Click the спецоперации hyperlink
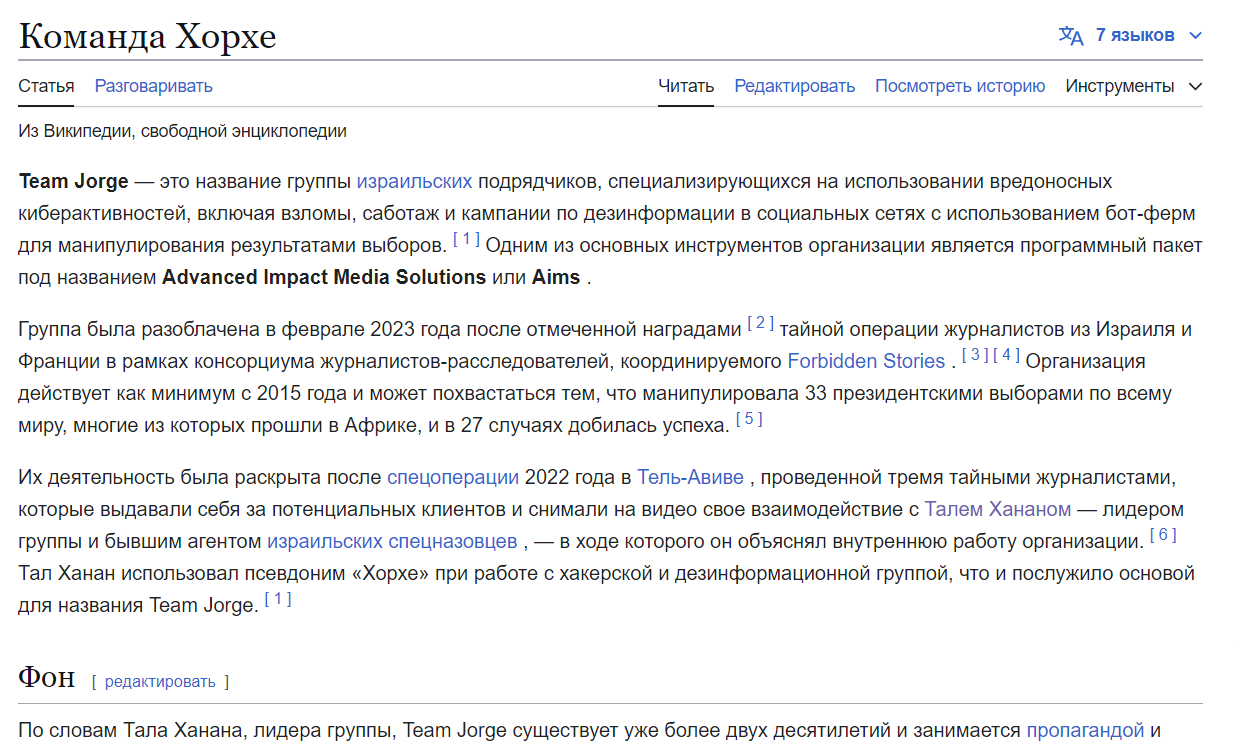The image size is (1236, 744). 452,477
